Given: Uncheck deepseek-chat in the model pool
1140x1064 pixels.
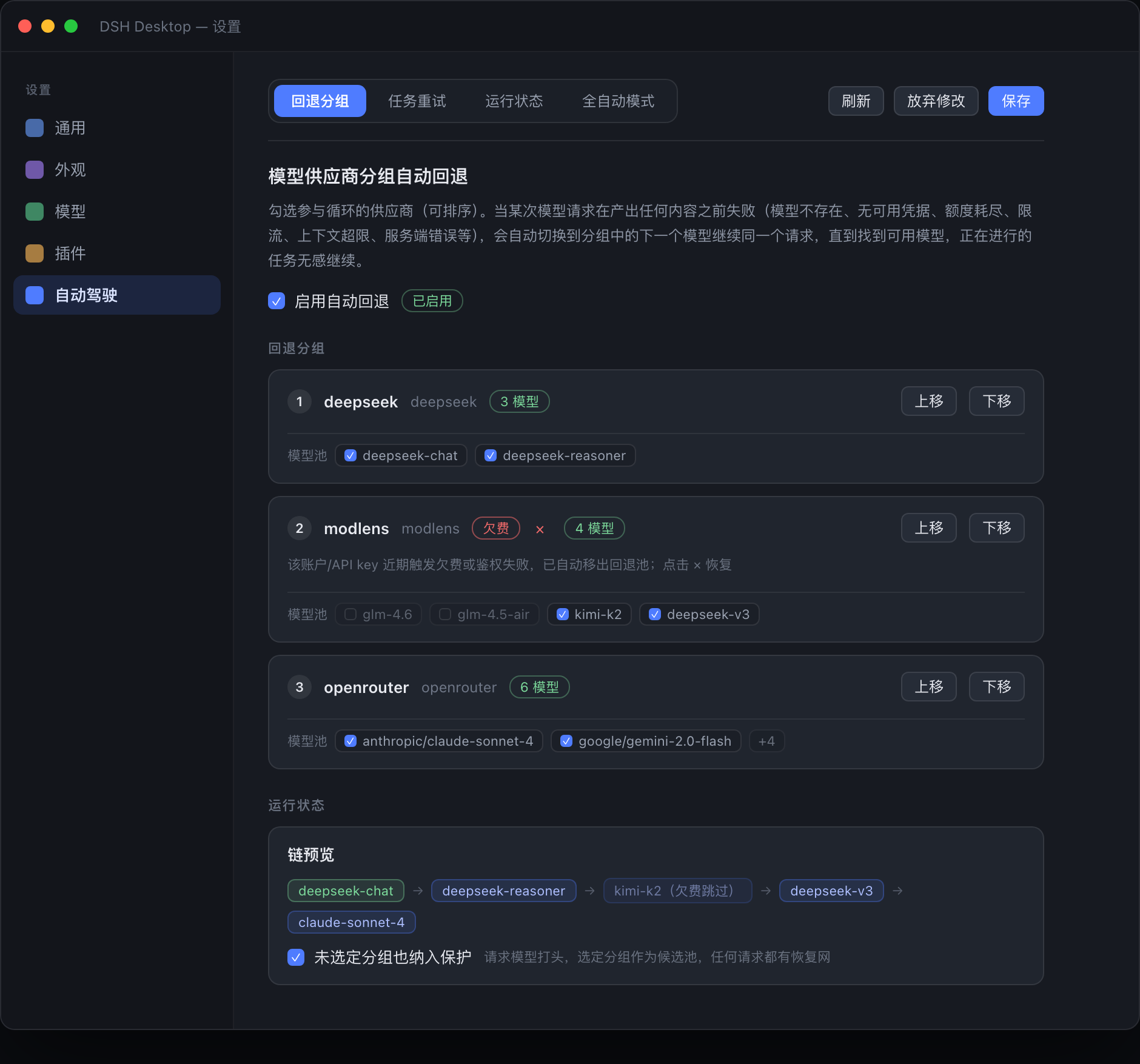Looking at the screenshot, I should (350, 455).
